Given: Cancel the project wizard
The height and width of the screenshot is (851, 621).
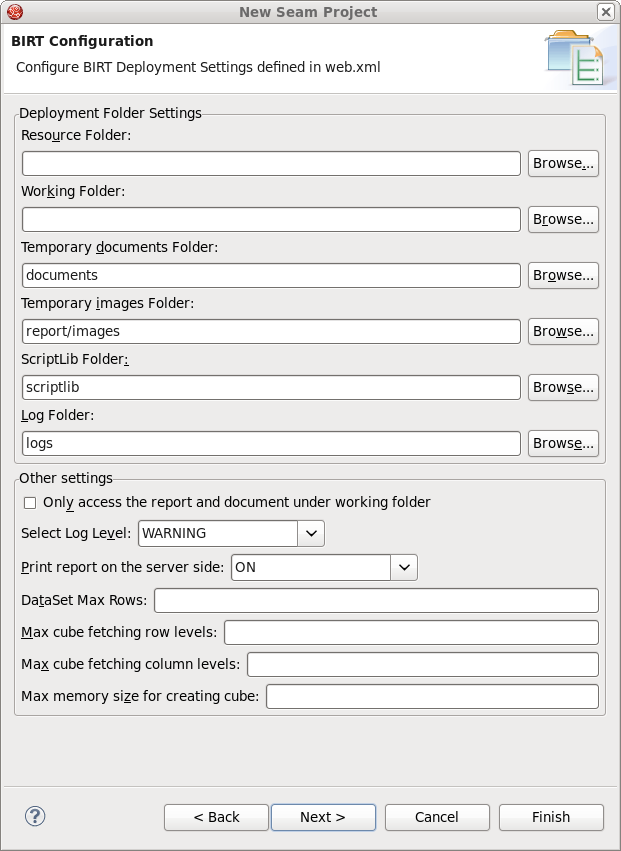Looking at the screenshot, I should [437, 817].
